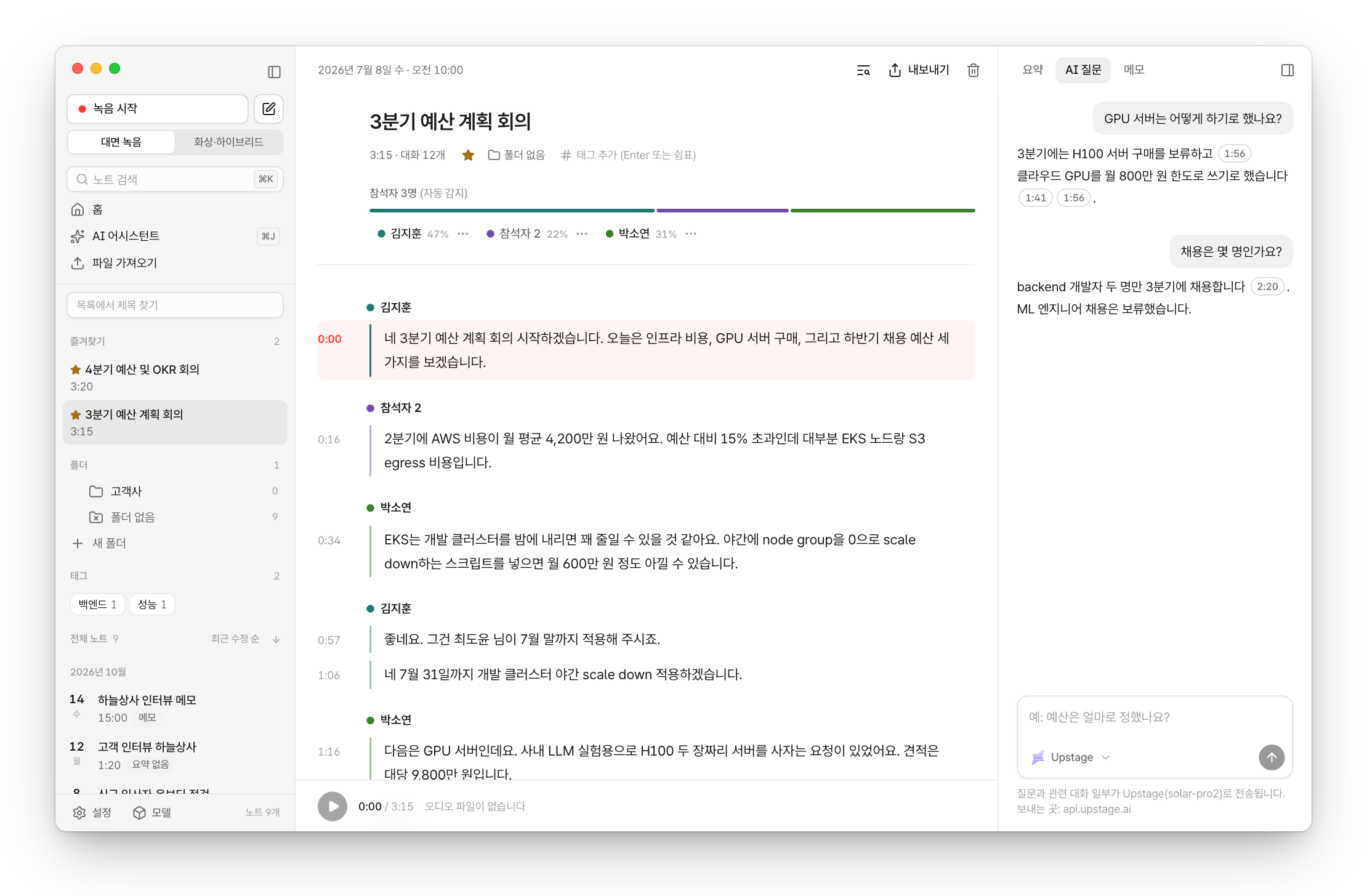The width and height of the screenshot is (1367, 896).
Task: Start recording with 녹음 시작 button
Action: pos(158,109)
